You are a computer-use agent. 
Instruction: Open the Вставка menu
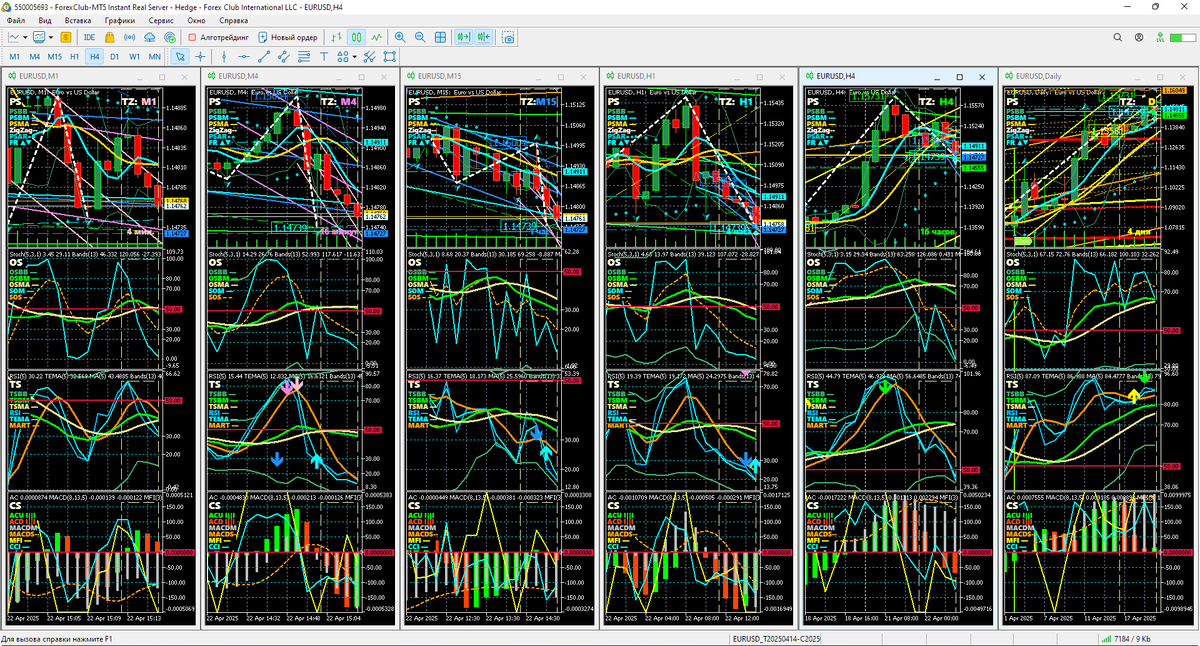click(x=79, y=20)
